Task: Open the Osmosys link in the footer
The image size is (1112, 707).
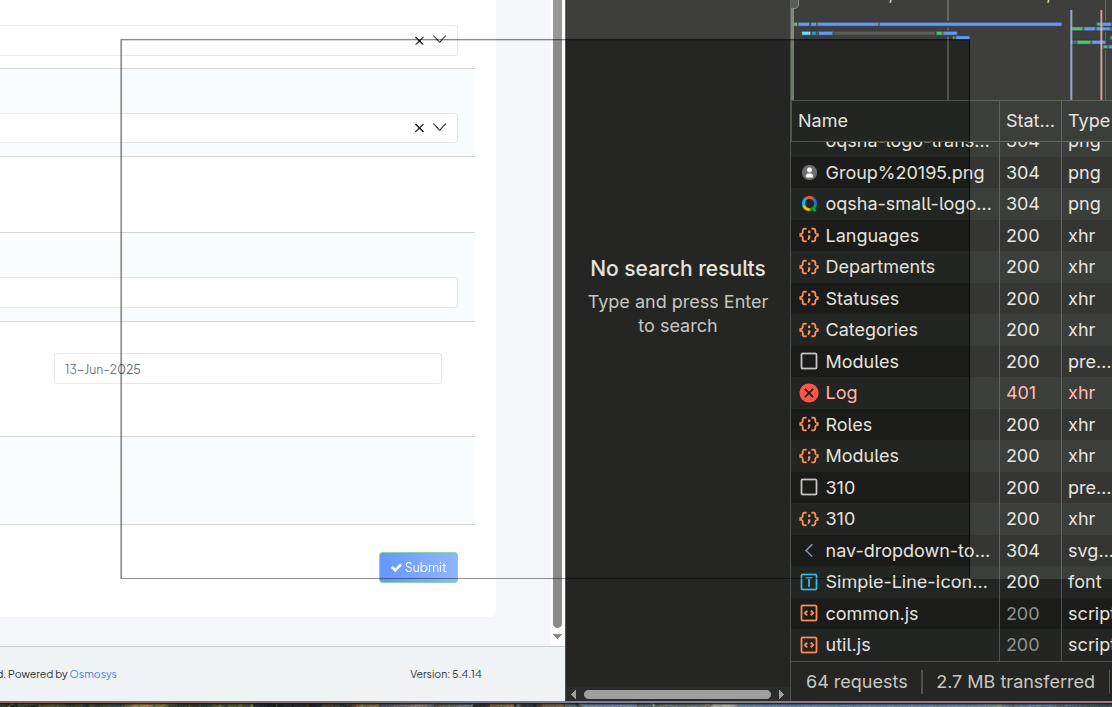Action: point(93,674)
